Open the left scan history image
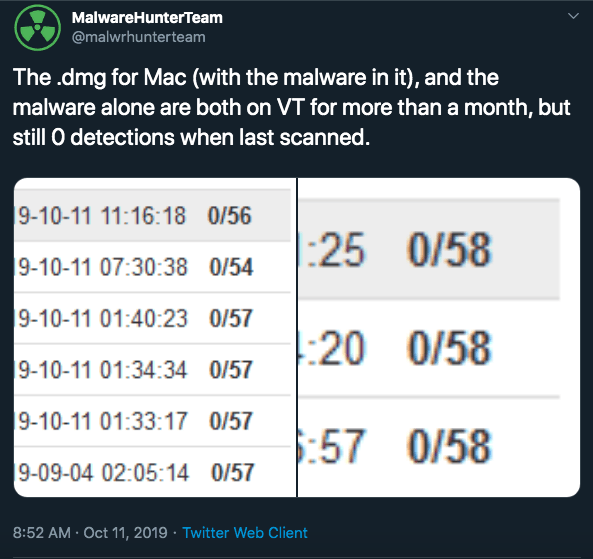This screenshot has width=593, height=559. point(155,337)
